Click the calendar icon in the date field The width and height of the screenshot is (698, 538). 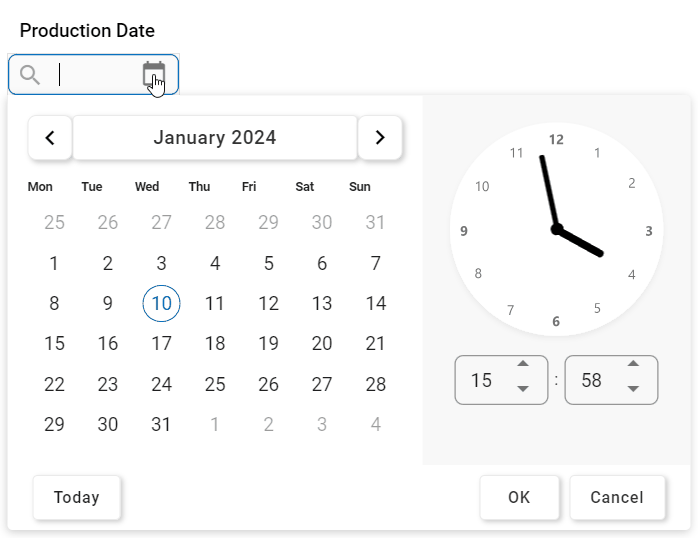[x=153, y=73]
